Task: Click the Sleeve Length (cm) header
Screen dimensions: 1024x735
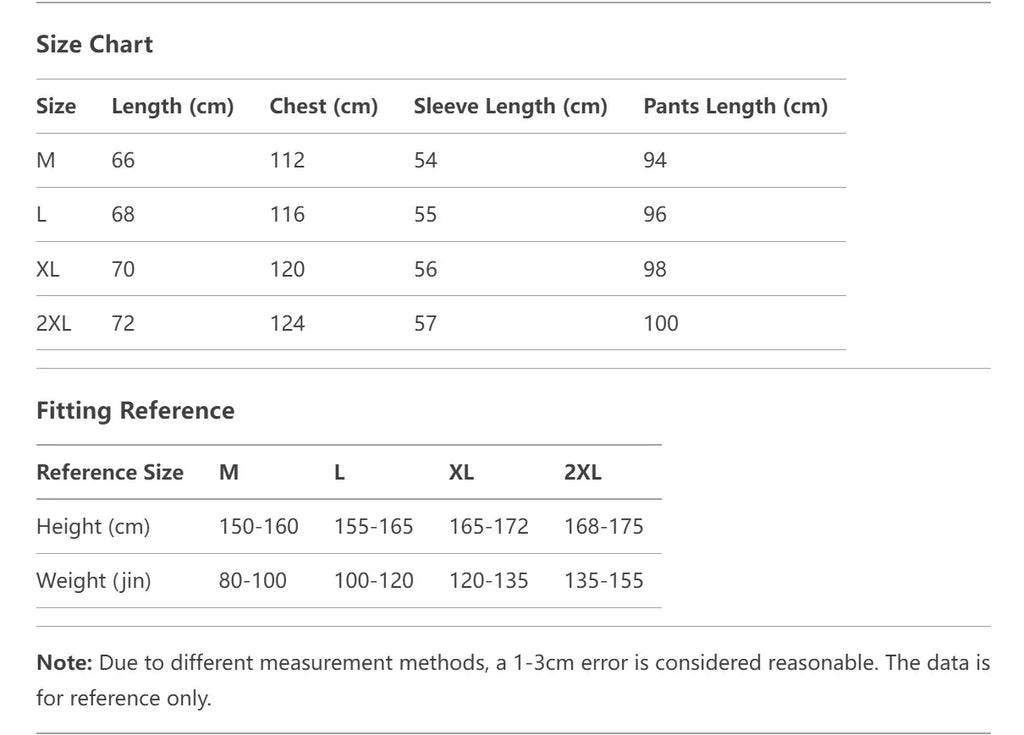Action: click(x=510, y=106)
